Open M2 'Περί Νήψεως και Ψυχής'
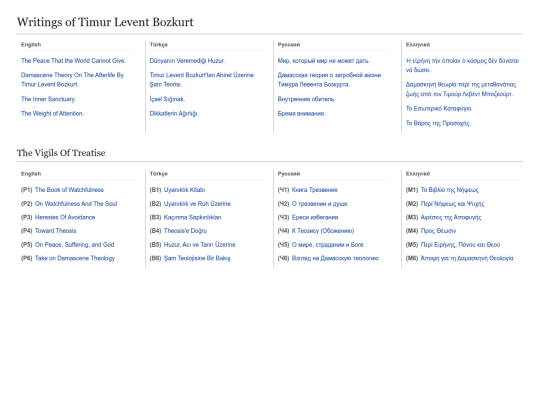The image size is (540, 405). point(452,204)
